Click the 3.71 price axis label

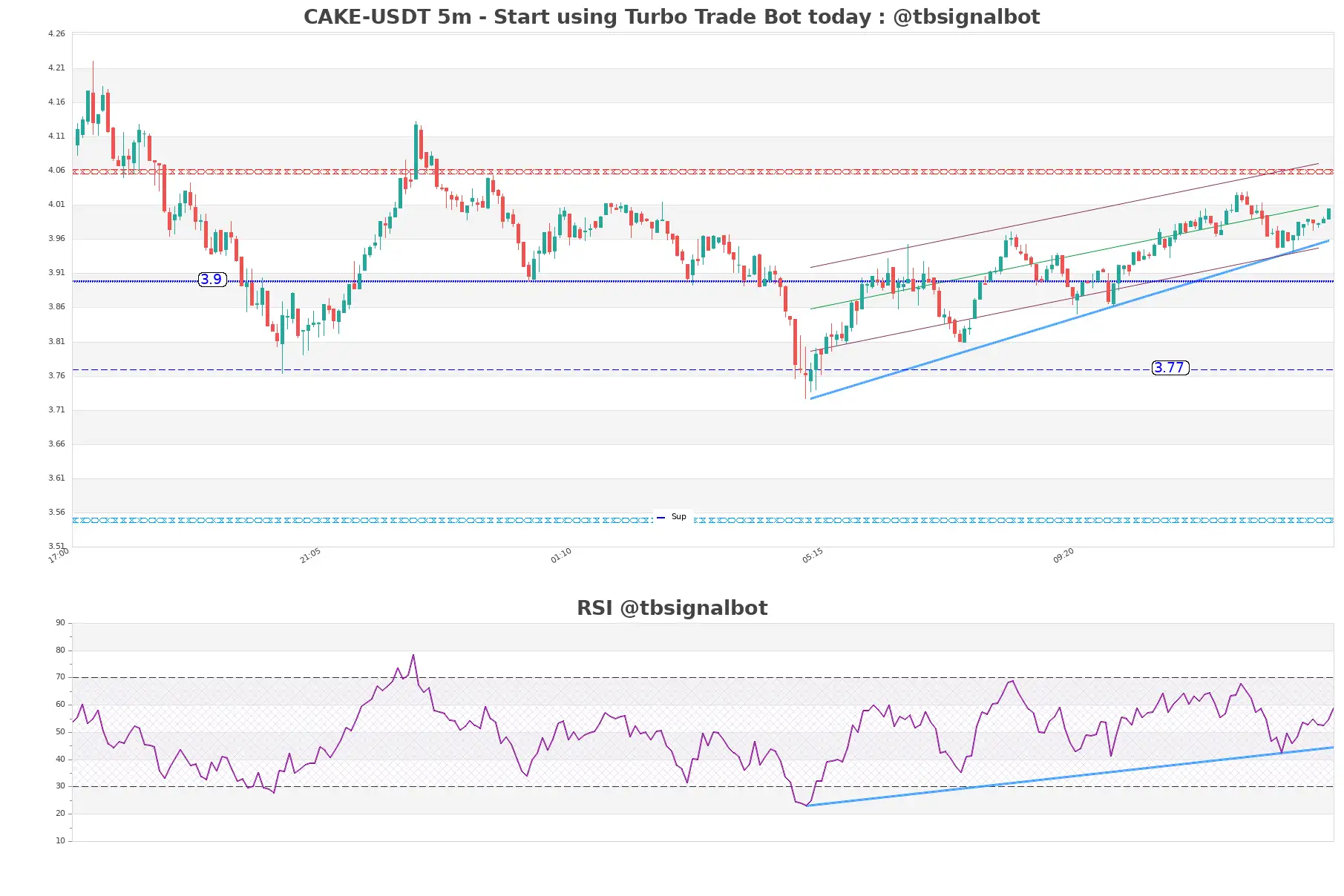point(56,410)
